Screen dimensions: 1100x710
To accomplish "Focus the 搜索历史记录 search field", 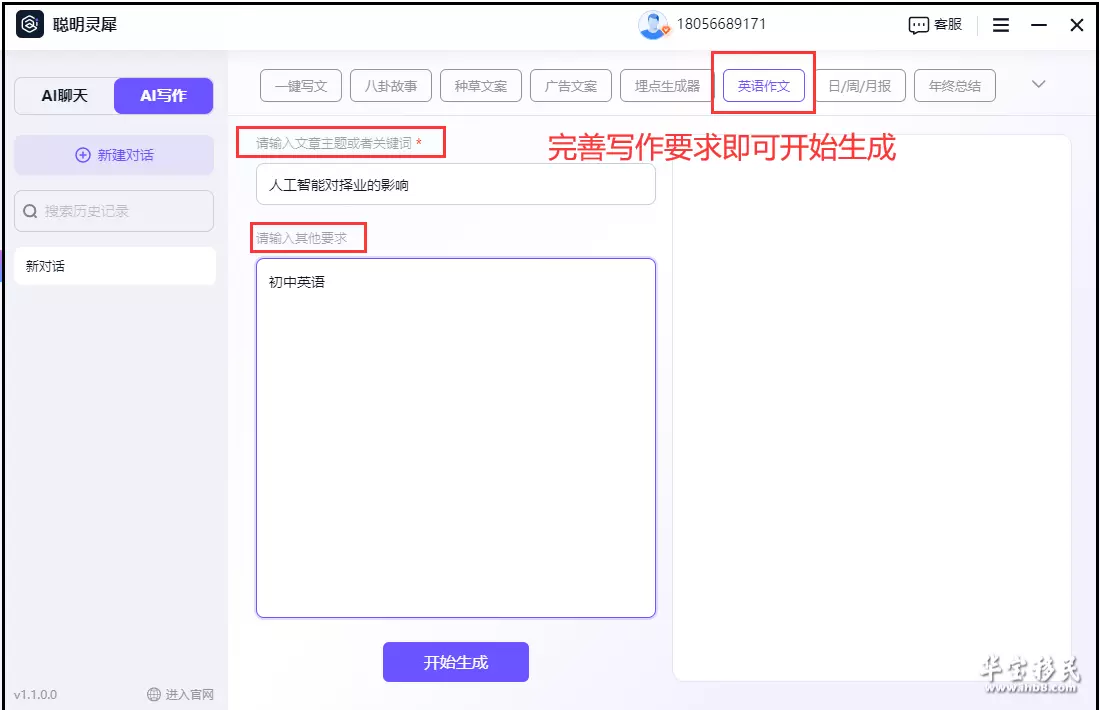I will coord(114,211).
